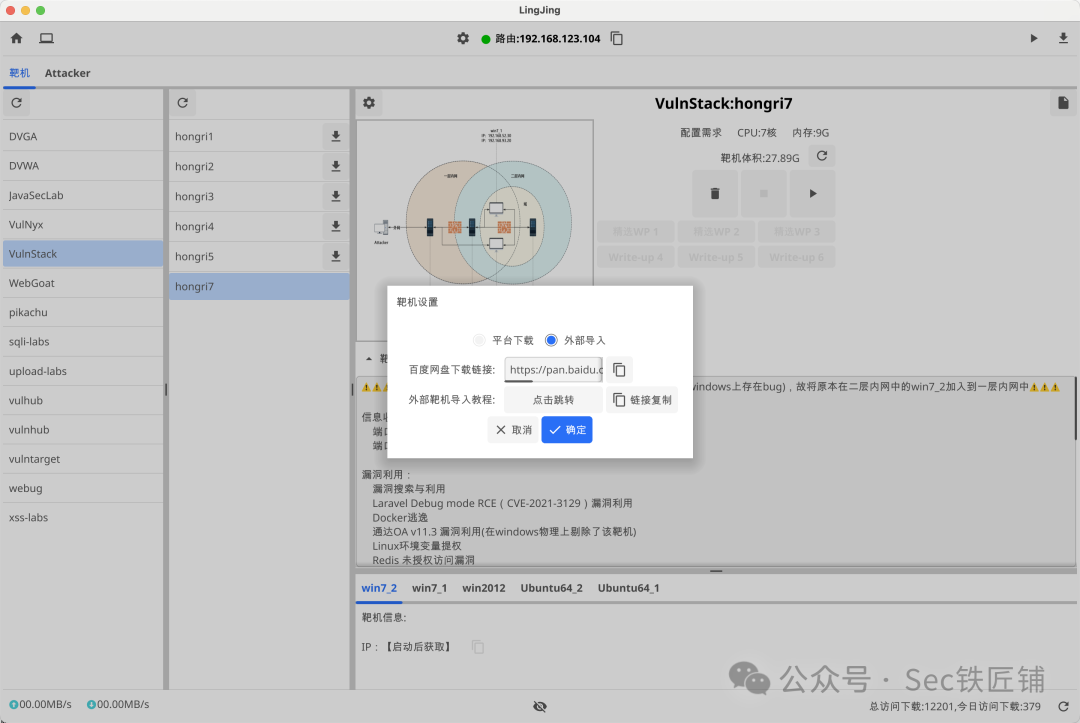Click 点击跳转 to open the import tutorial
The image size is (1080, 723).
(553, 399)
